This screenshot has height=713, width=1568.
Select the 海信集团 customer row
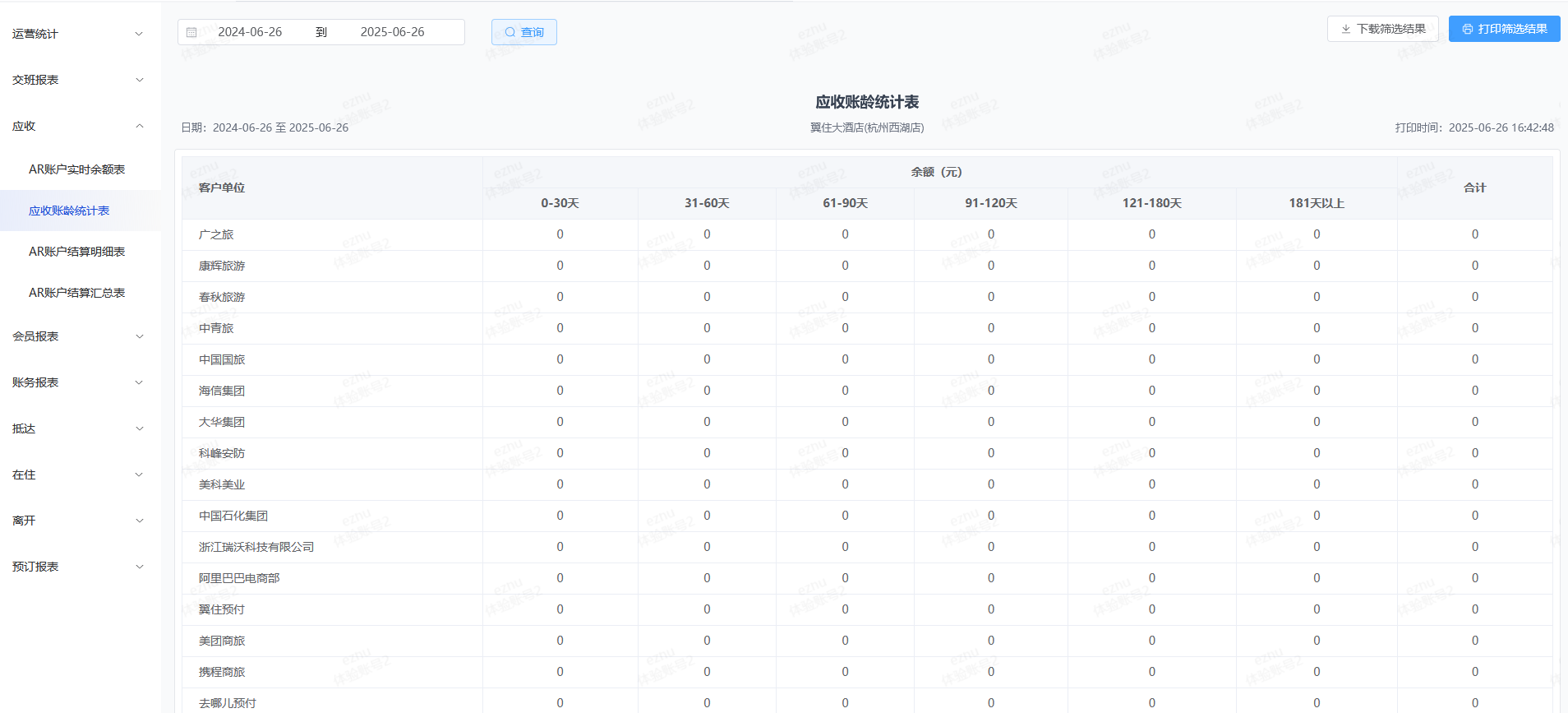pyautogui.click(x=867, y=391)
